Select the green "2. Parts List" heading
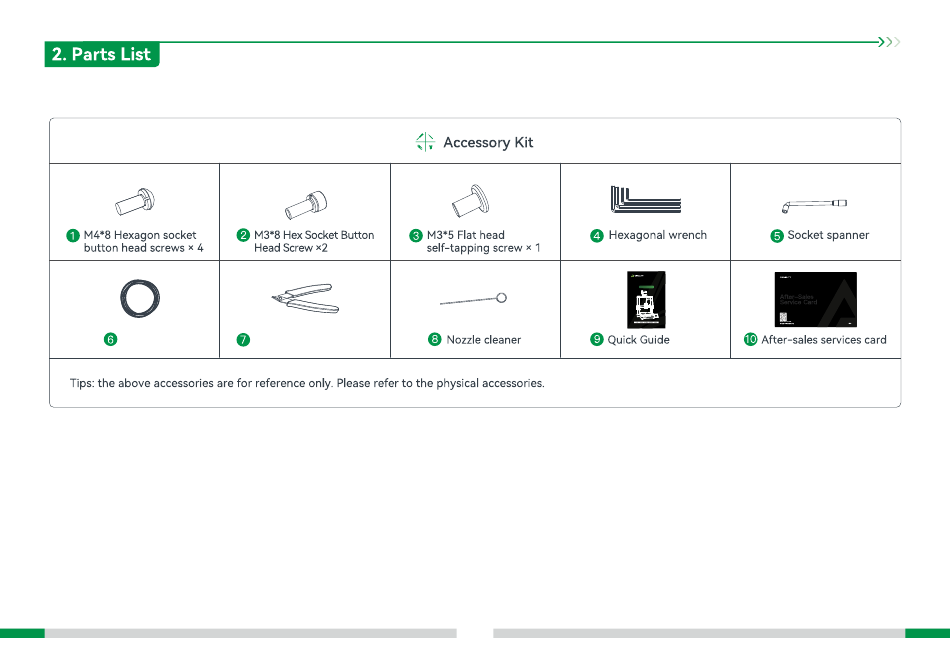 (102, 54)
